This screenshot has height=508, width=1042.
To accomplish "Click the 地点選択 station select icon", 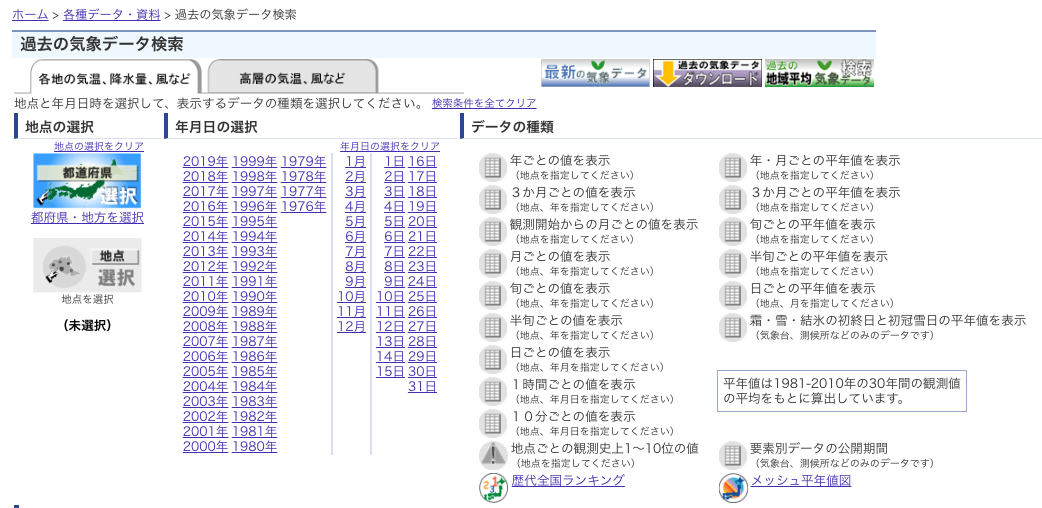I will pos(87,264).
